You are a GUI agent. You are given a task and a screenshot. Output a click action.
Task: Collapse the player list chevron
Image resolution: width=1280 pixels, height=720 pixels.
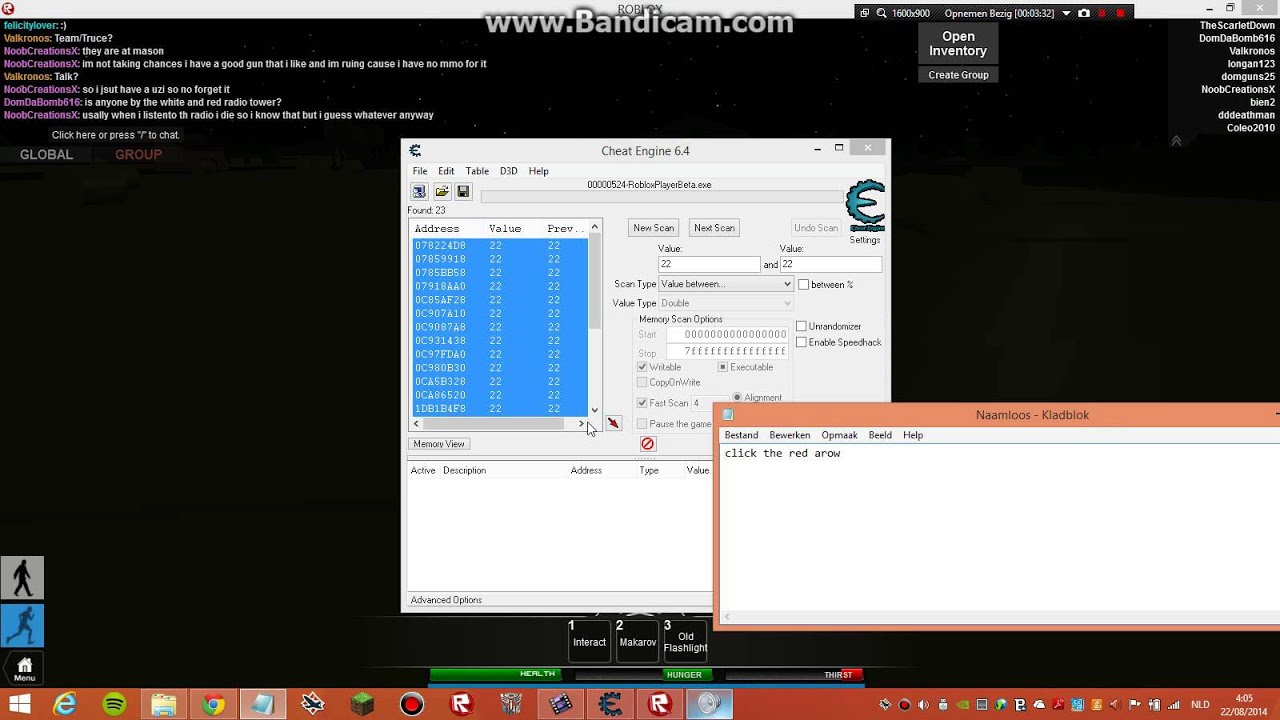click(1176, 141)
